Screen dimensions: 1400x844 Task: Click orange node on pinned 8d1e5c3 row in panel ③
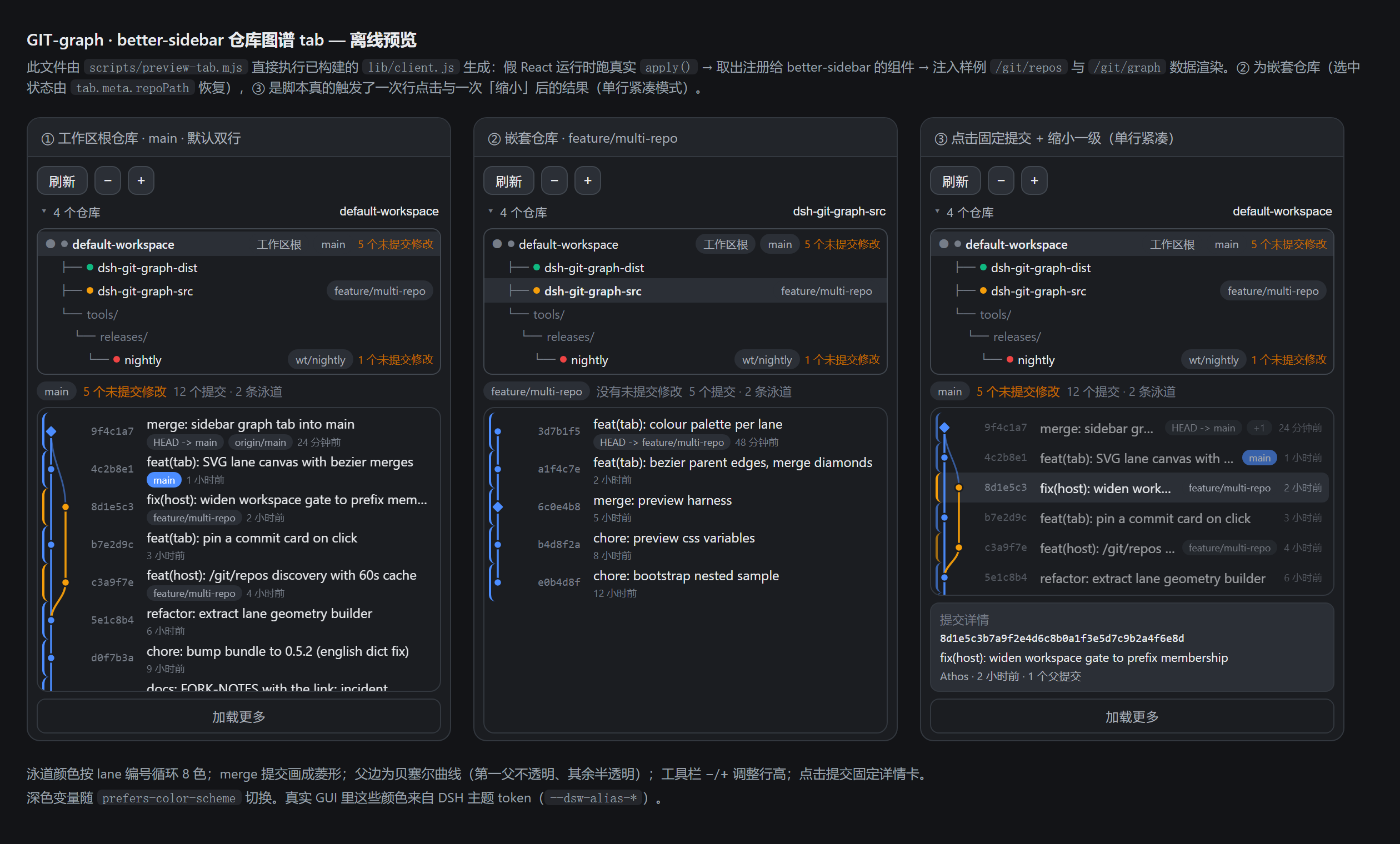point(959,488)
